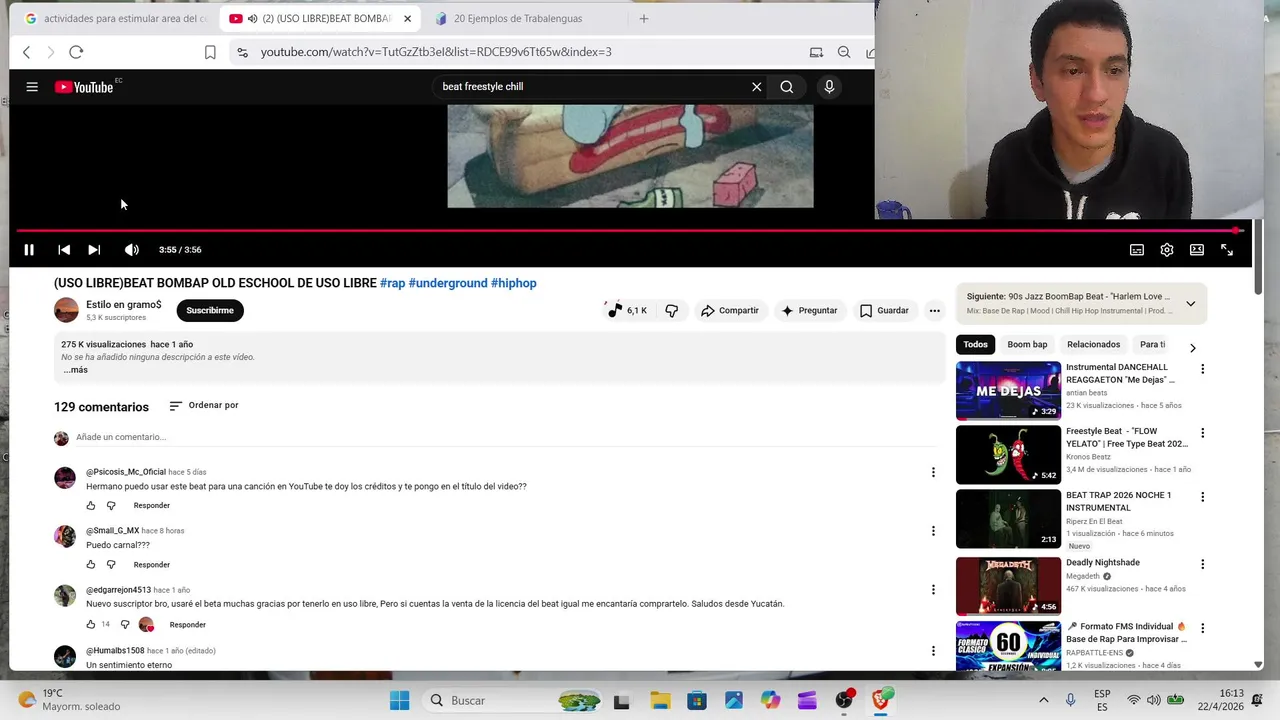Viewport: 1280px width, 720px height.
Task: Skip back to the previous video
Action: (64, 250)
